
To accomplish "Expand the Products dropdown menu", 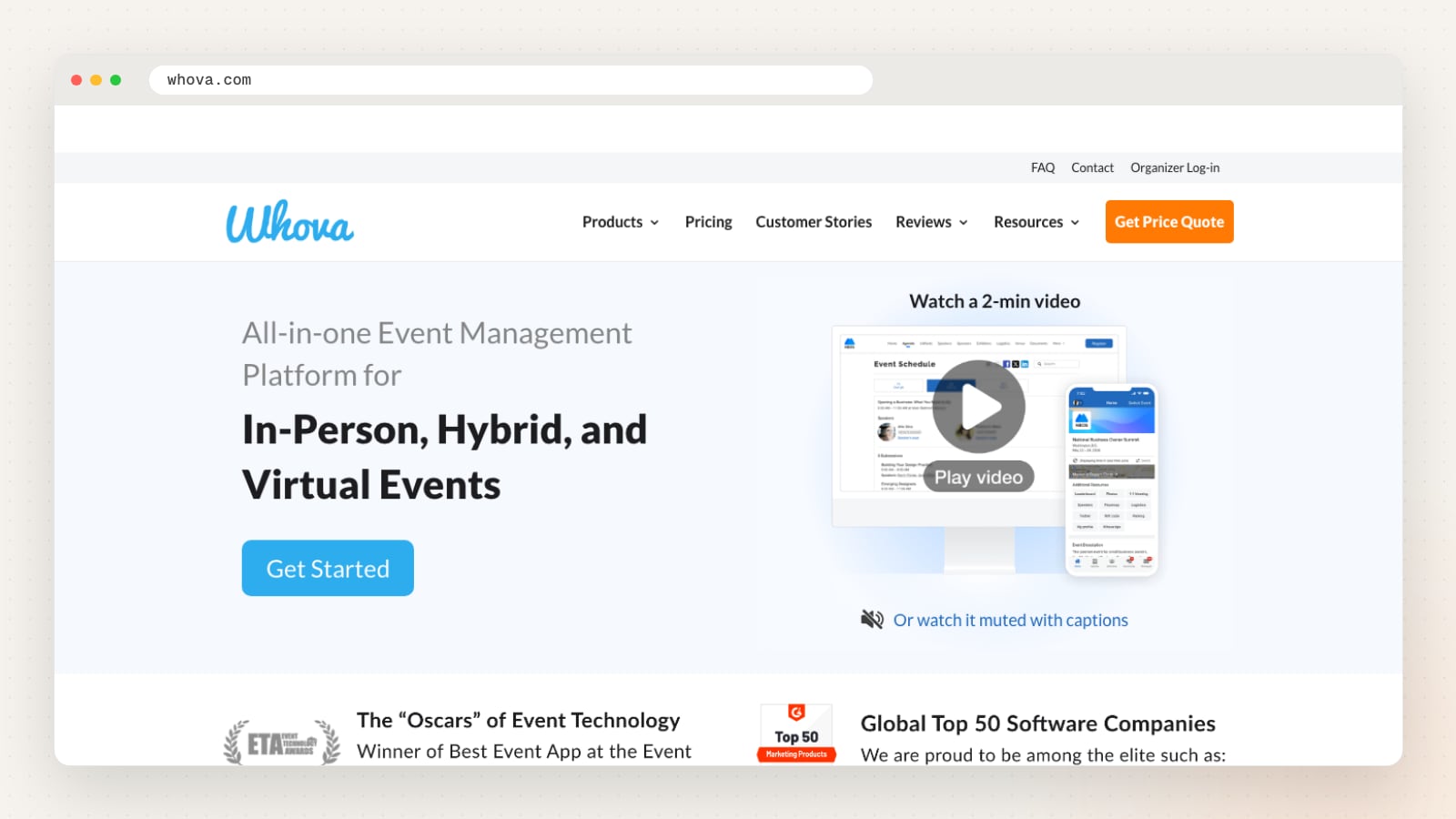I will tap(621, 222).
